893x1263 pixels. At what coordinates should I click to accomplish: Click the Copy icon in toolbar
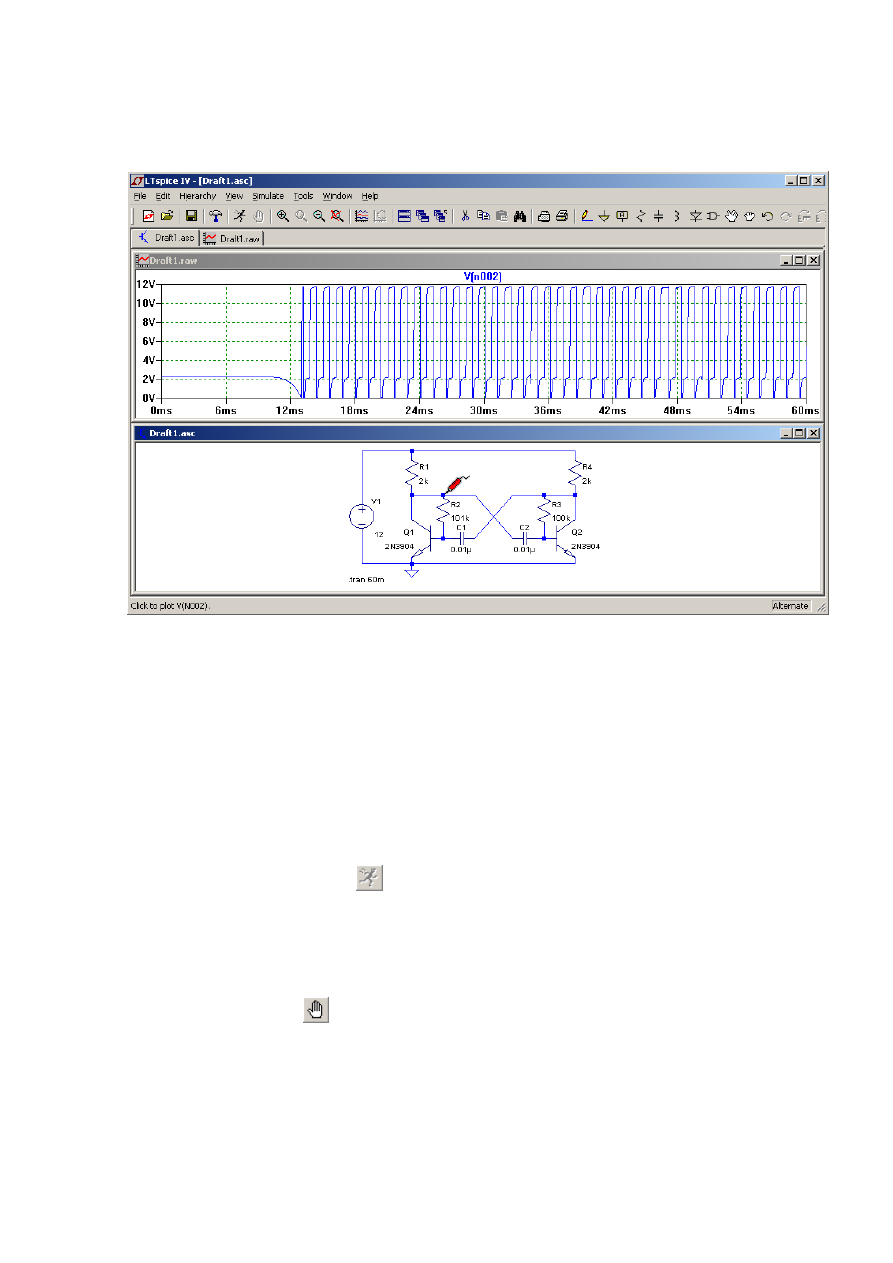483,215
